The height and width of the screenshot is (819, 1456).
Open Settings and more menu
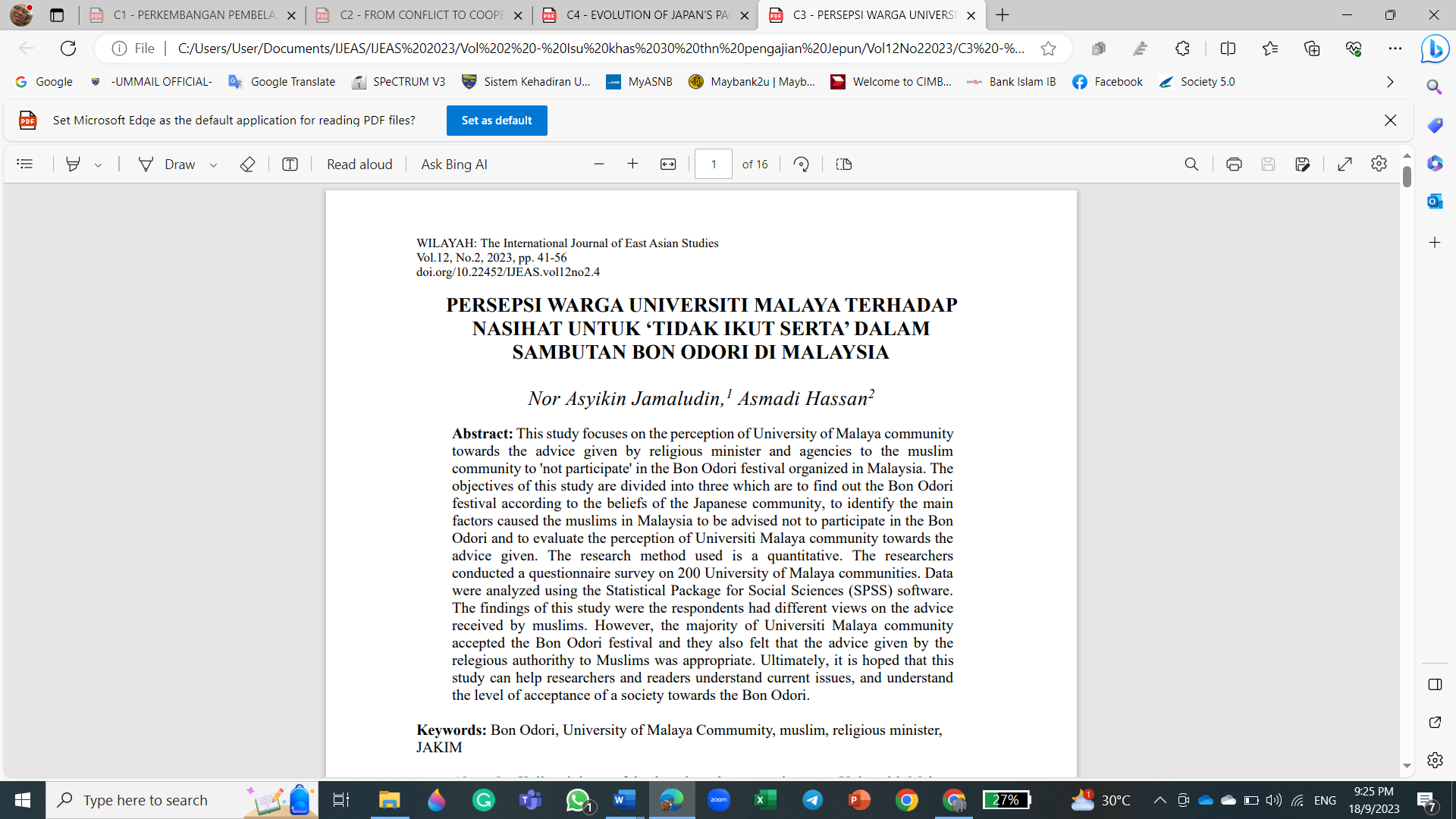1395,49
